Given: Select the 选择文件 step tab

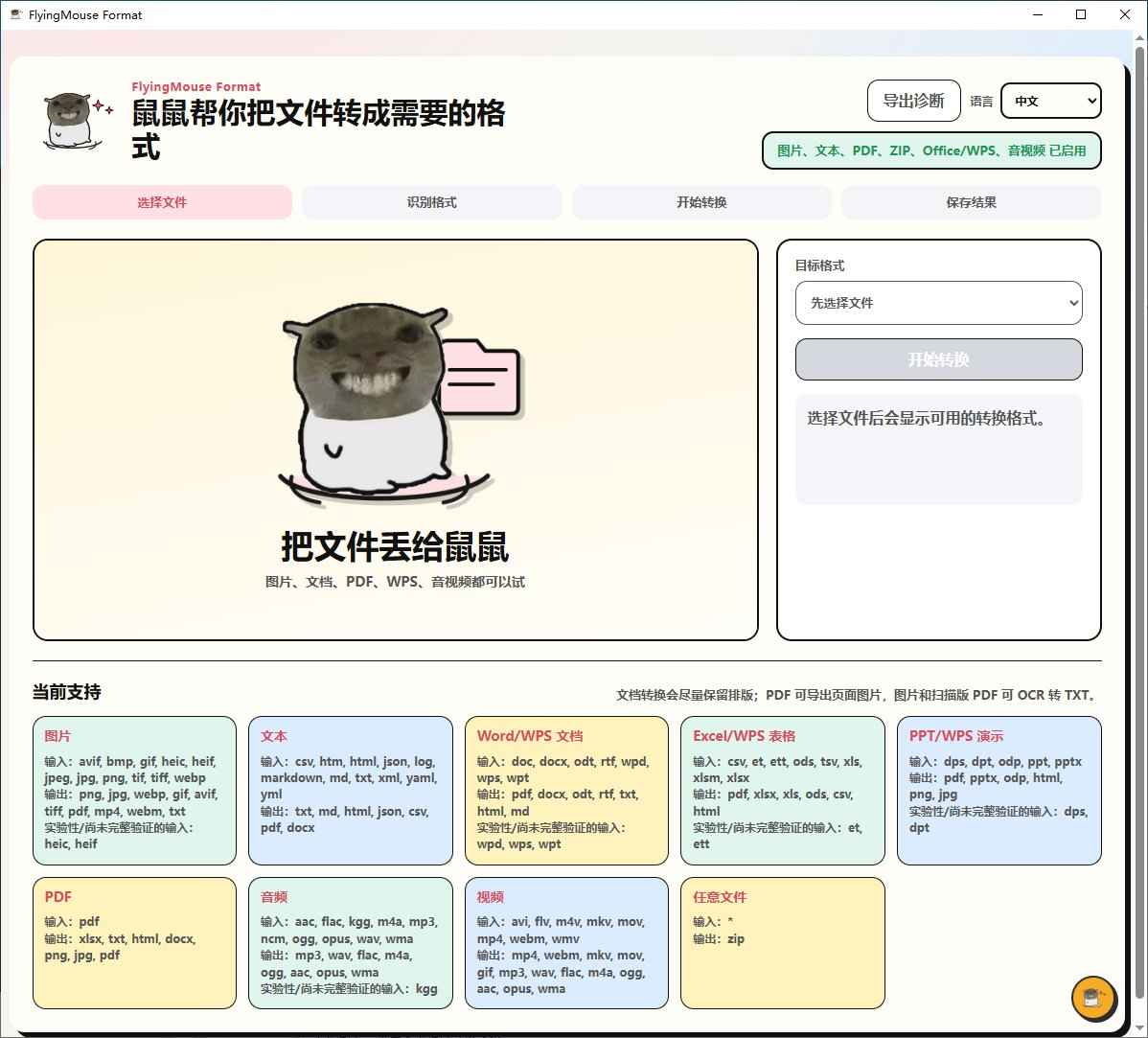Looking at the screenshot, I should click(x=162, y=202).
